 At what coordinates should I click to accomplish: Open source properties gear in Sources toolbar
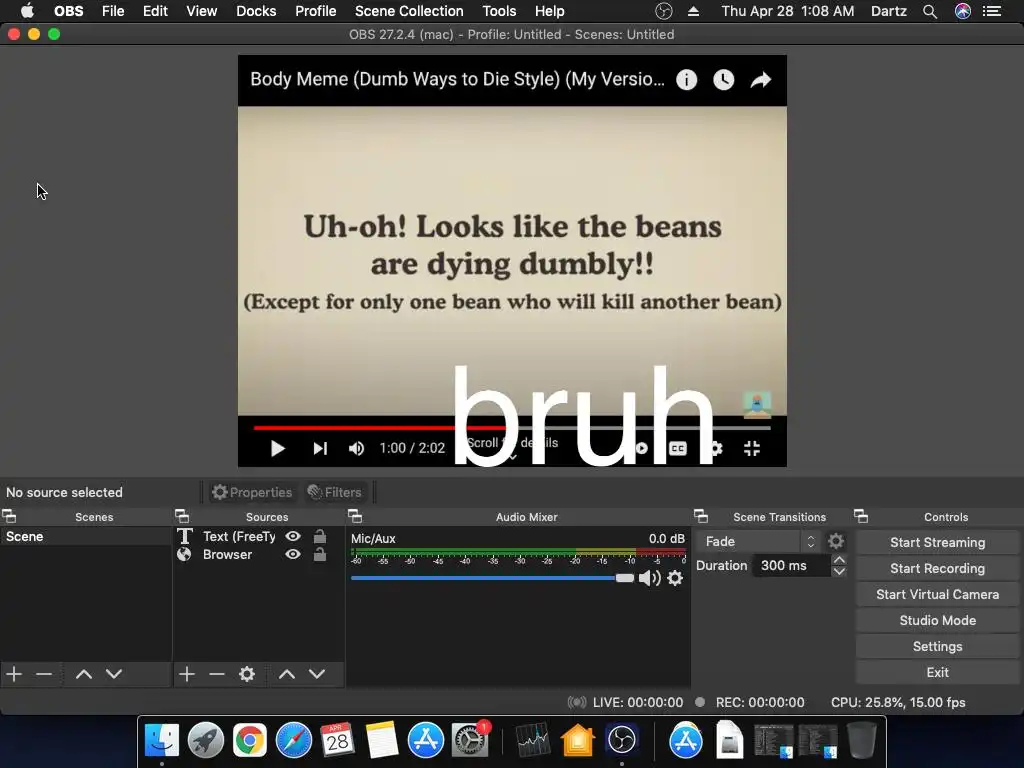(247, 674)
